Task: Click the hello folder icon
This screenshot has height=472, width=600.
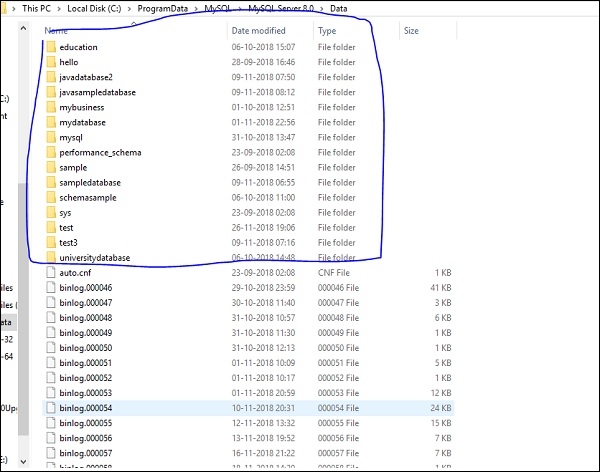Action: 51,62
